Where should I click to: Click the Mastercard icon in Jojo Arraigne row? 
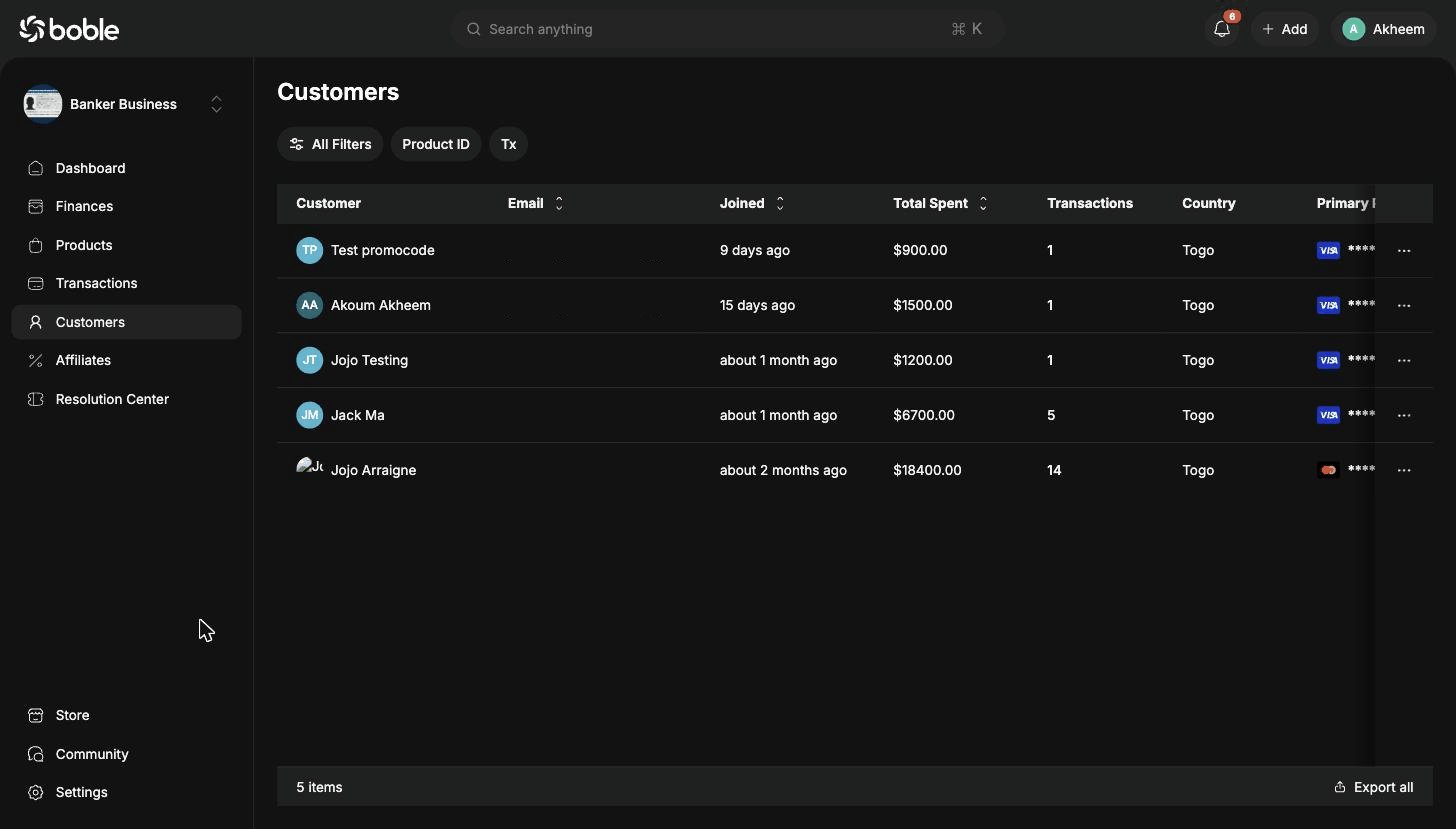point(1328,470)
